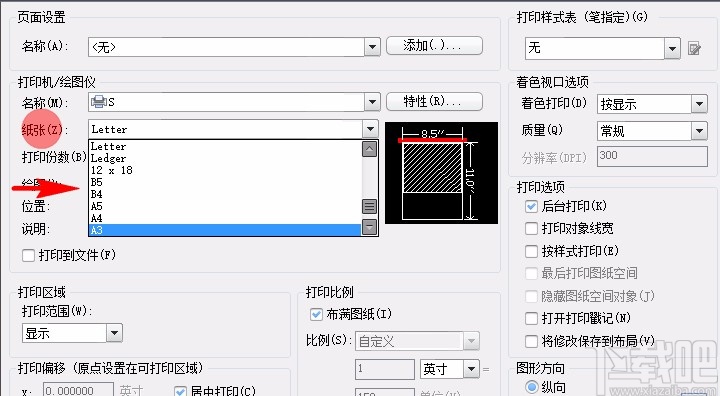Click the paper preview thumbnail
Viewport: 720px width, 396px height.
pos(441,173)
